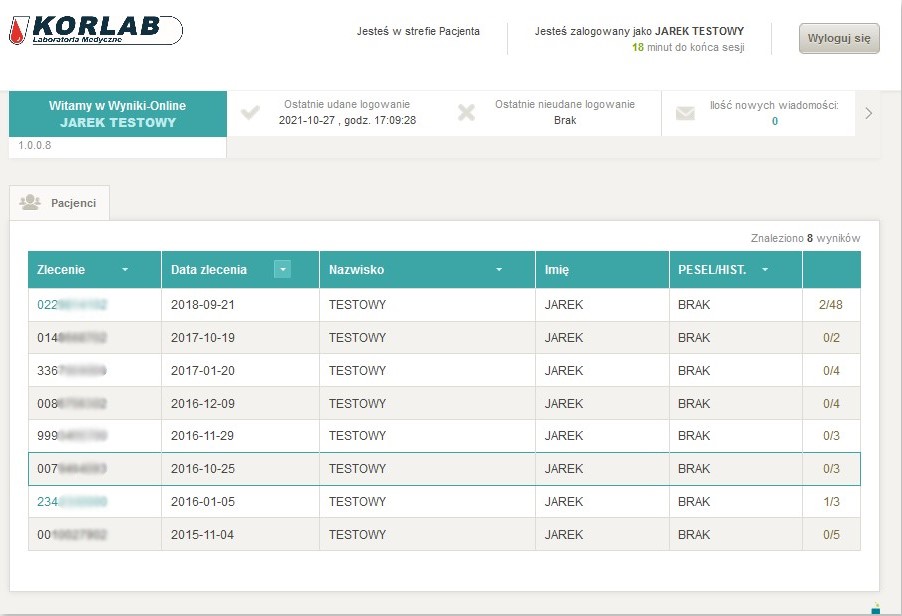Image resolution: width=902 pixels, height=616 pixels.
Task: Click the Imię column header
Action: point(557,270)
